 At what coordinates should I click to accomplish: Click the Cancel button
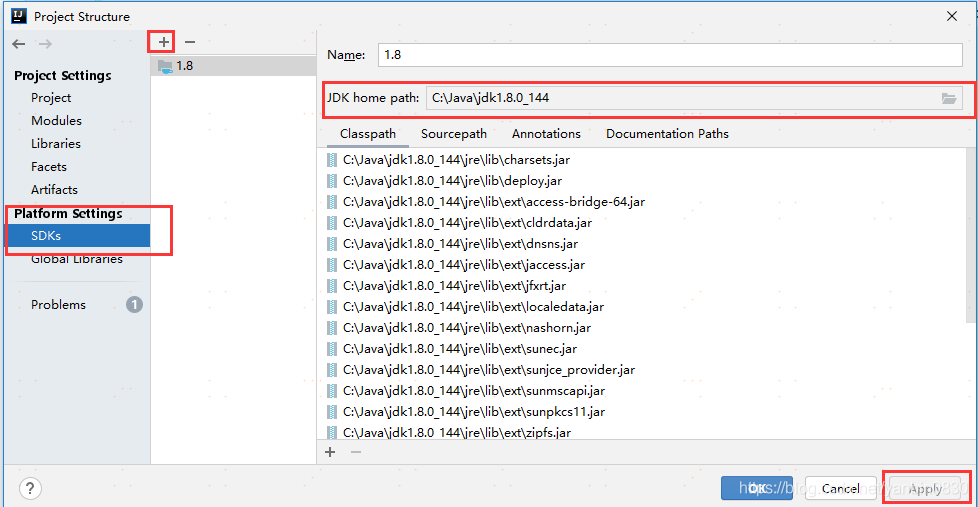click(841, 488)
